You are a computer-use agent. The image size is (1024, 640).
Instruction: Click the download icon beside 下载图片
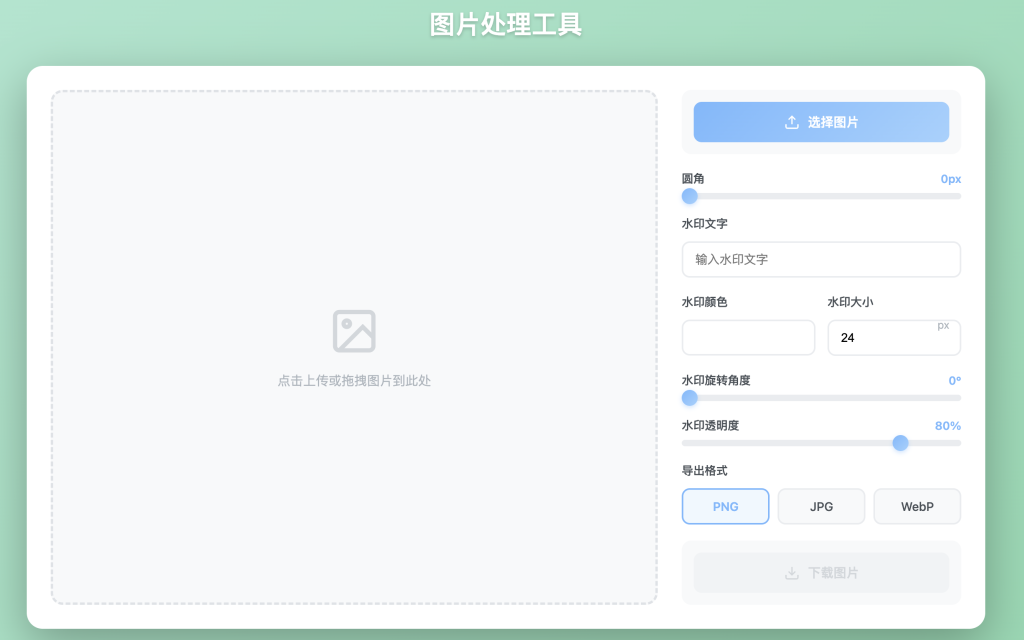(x=791, y=573)
